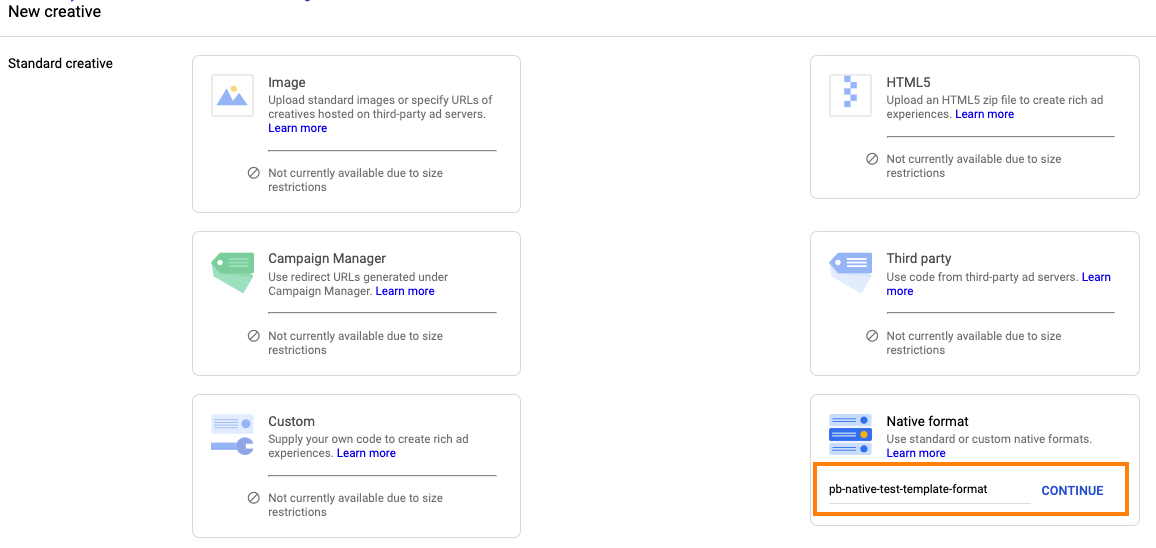Click the Image creative picture icon
Viewport: 1156px width, 548px height.
point(233,96)
